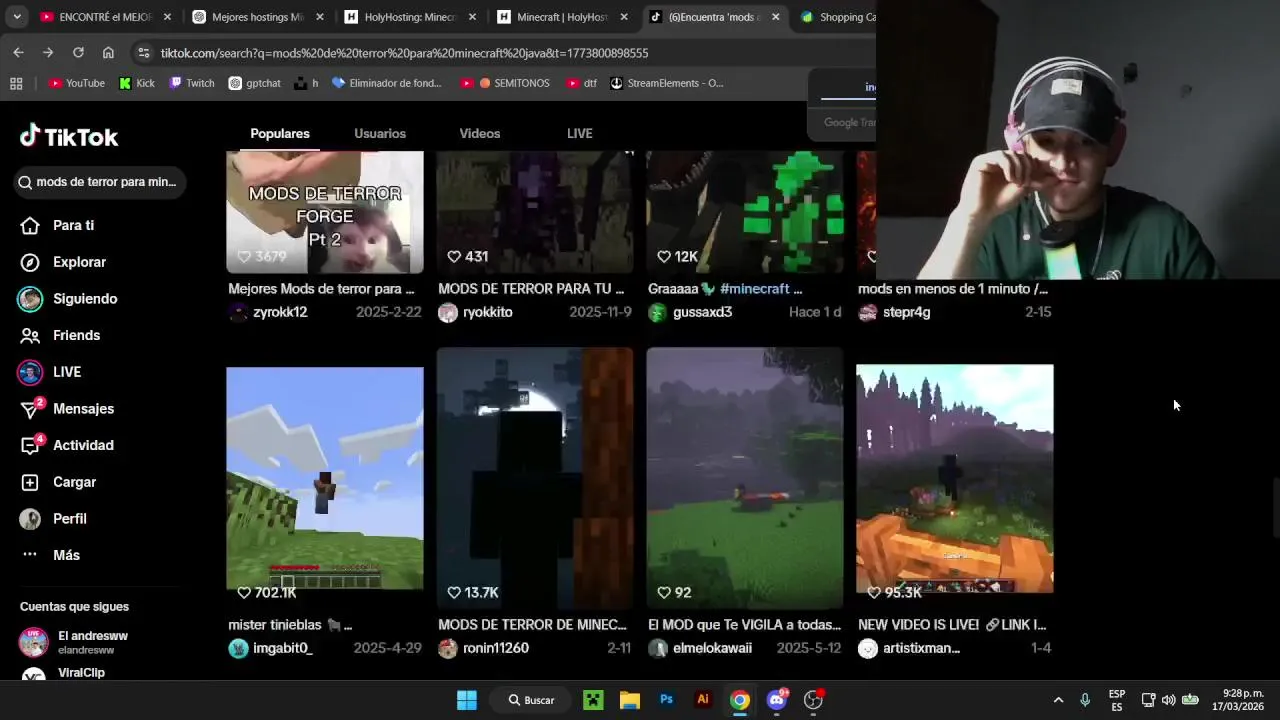Viewport: 1280px width, 720px height.
Task: Switch to the Shopping Ca browser tab
Action: [836, 17]
